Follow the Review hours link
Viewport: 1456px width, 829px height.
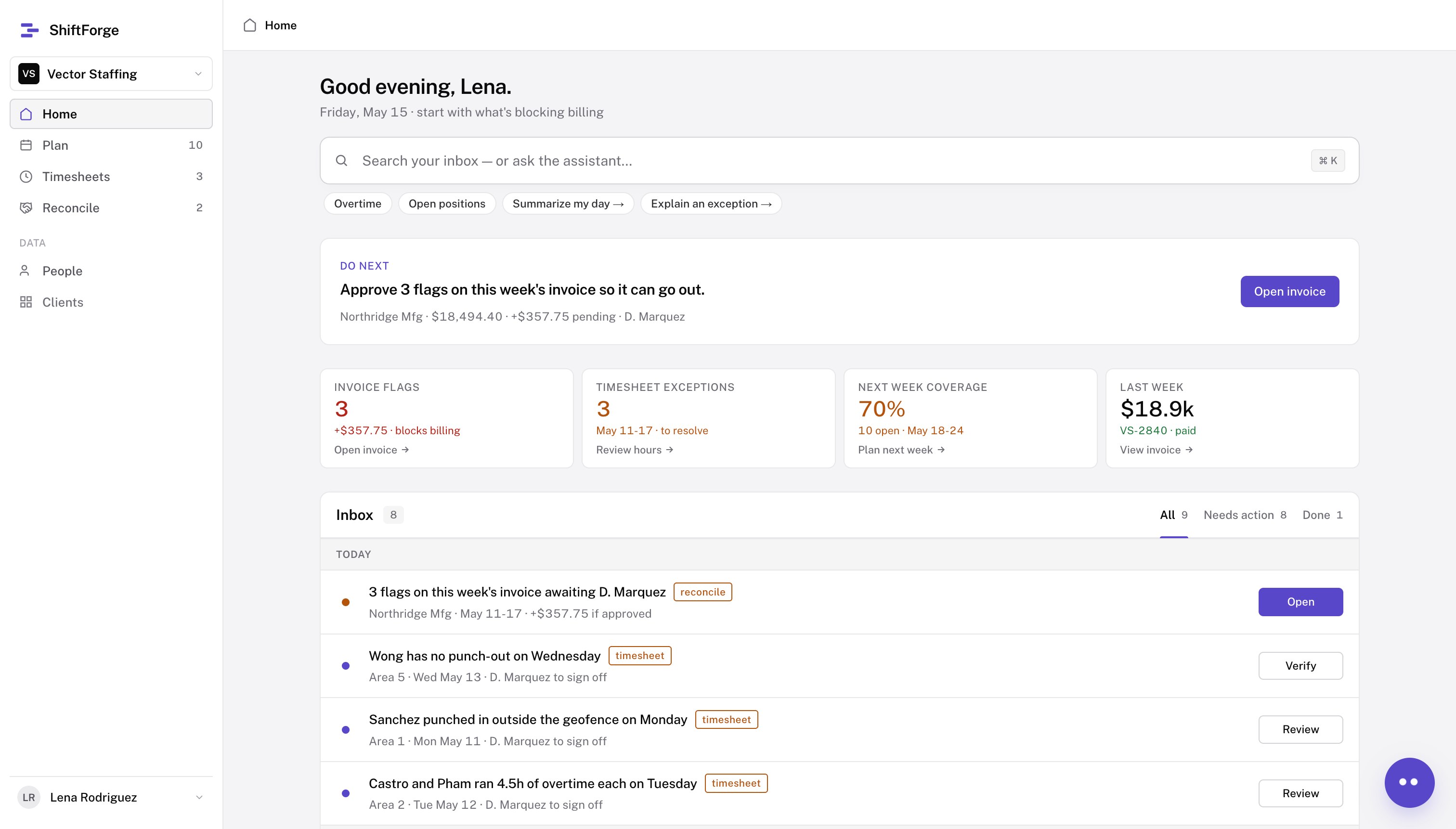tap(634, 450)
